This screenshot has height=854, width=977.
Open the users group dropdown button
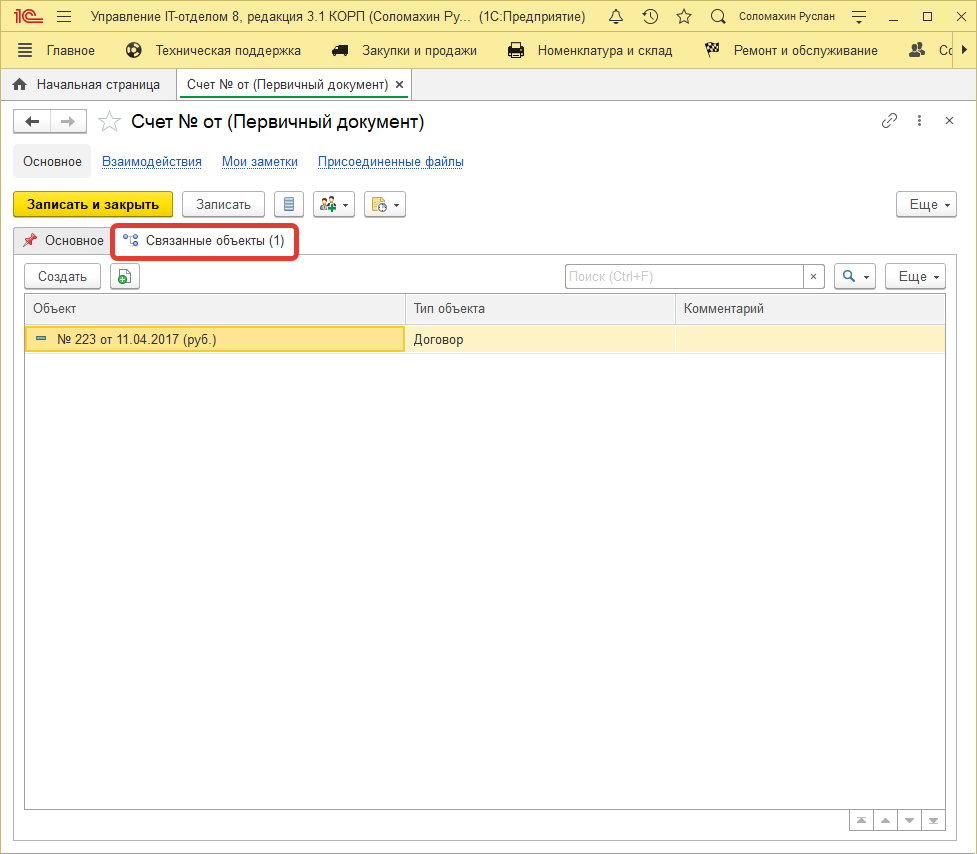[334, 204]
